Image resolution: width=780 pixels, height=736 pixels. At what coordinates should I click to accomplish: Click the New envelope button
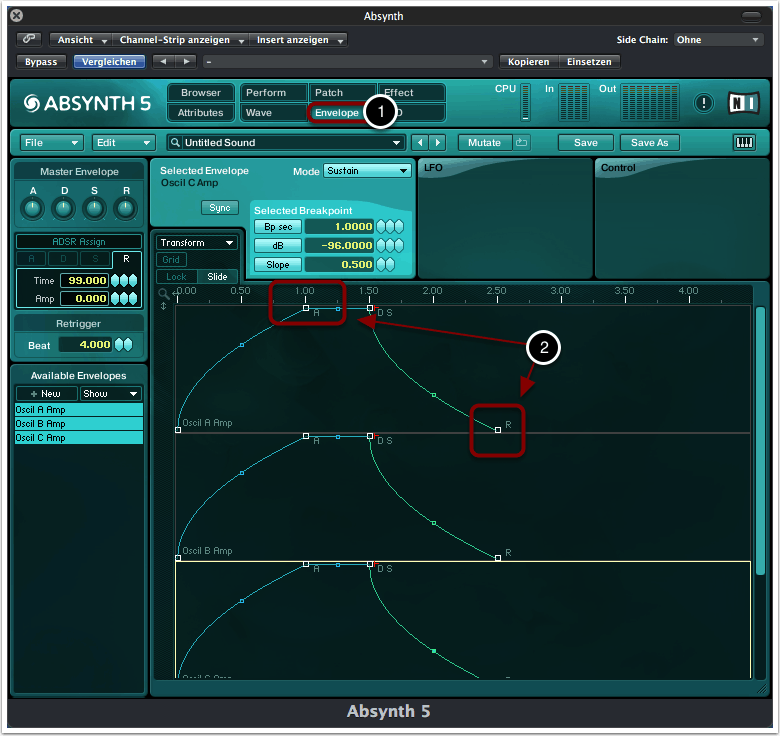tap(46, 394)
